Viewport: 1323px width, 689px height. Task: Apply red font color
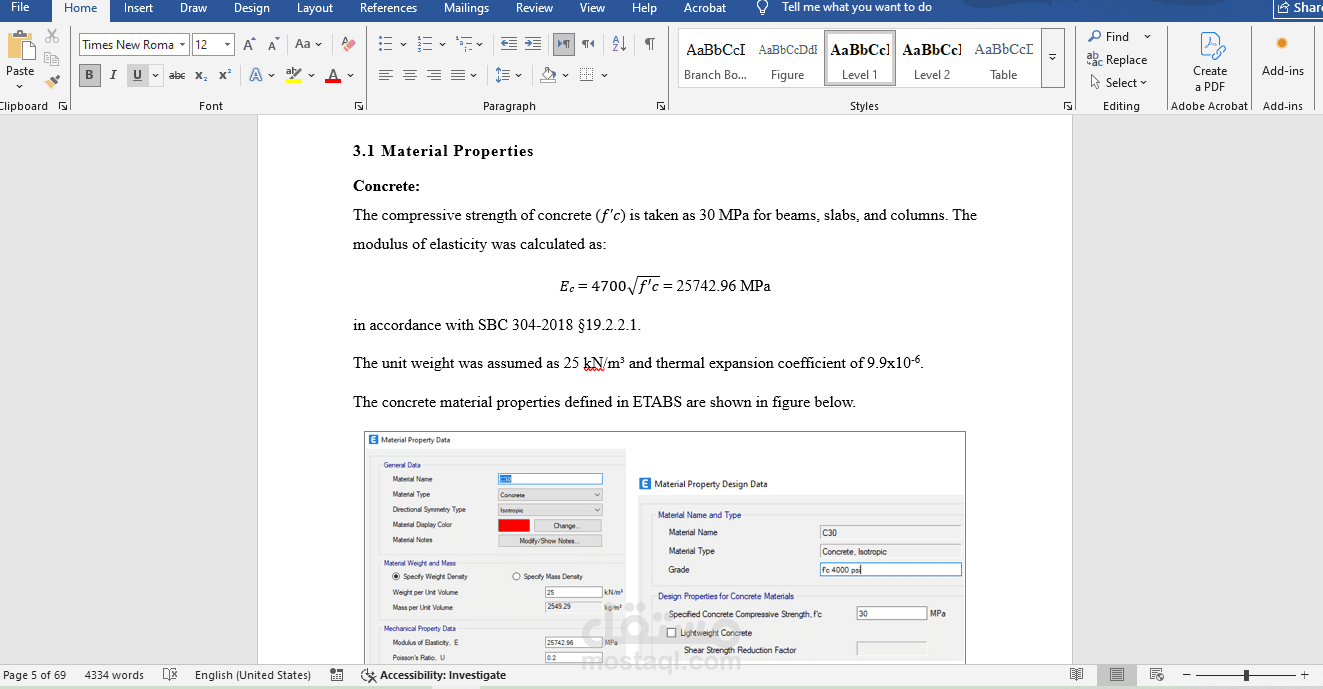[x=331, y=75]
